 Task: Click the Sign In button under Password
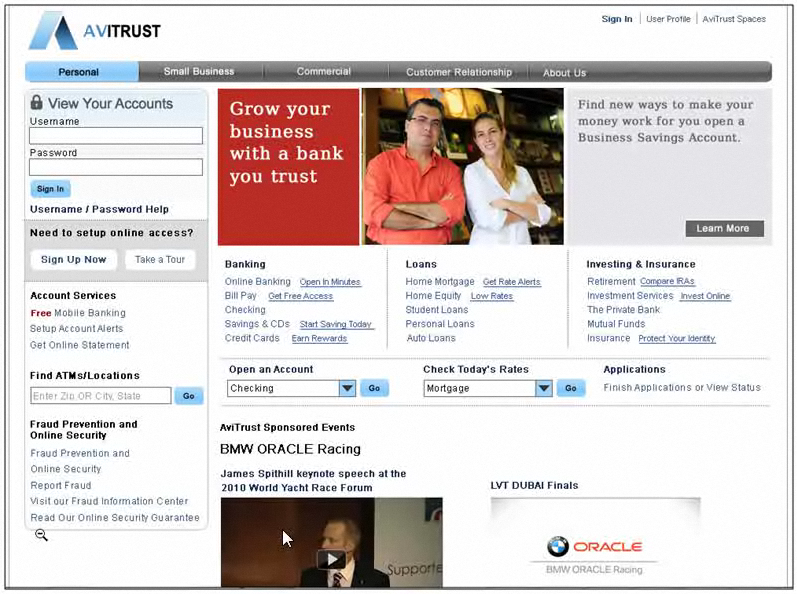(x=50, y=189)
